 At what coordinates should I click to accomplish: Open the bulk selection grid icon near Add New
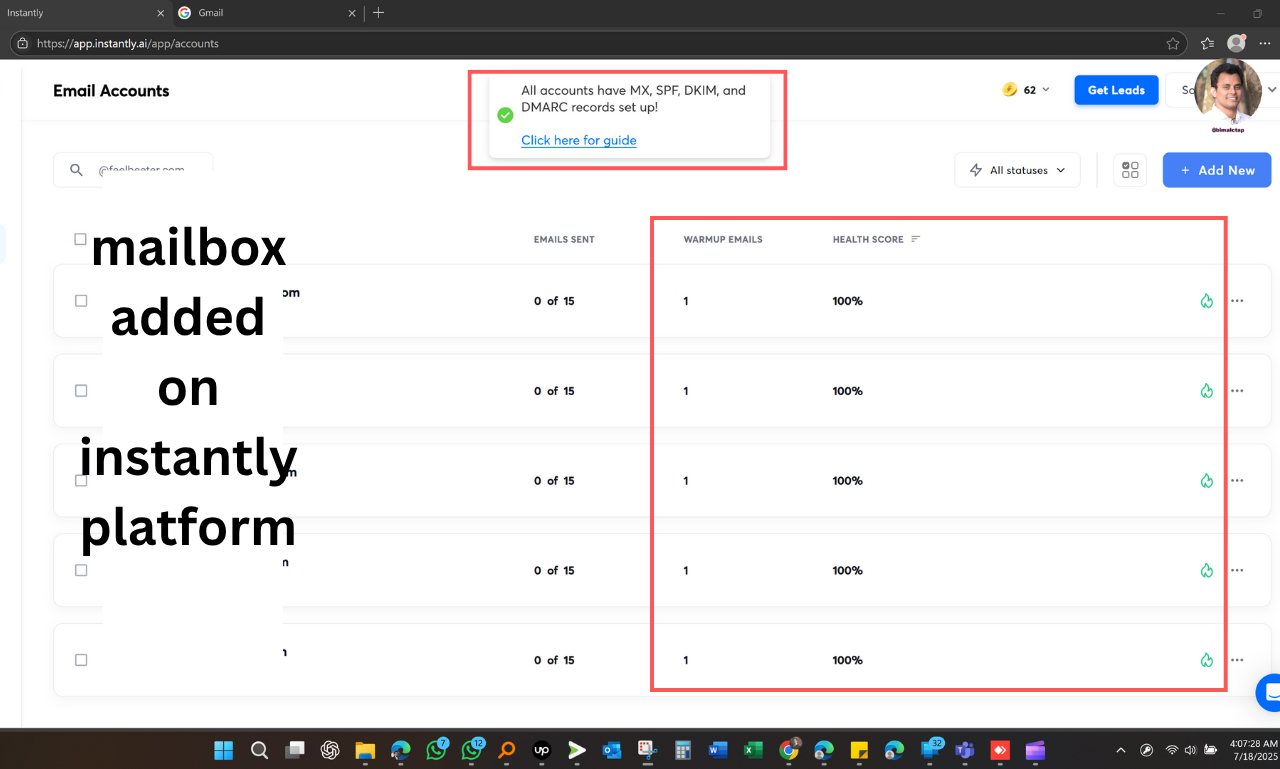click(x=1130, y=170)
